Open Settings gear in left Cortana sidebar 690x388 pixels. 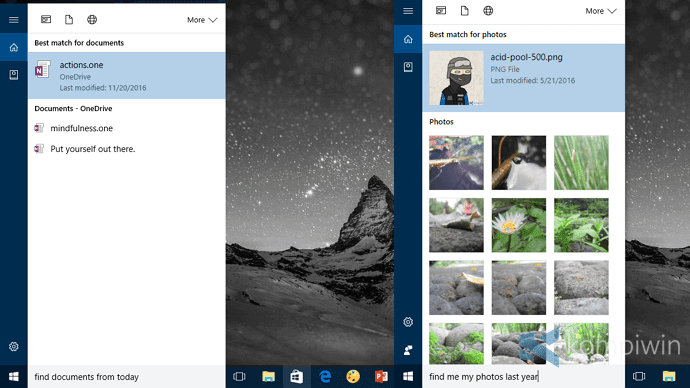coord(14,347)
